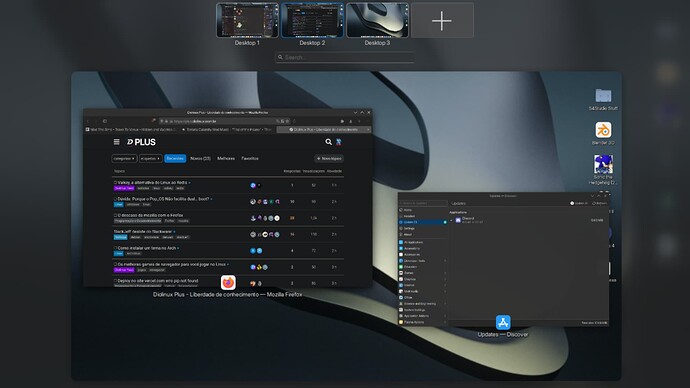Open the Valkey alternativa ao Redis topic

(152, 182)
